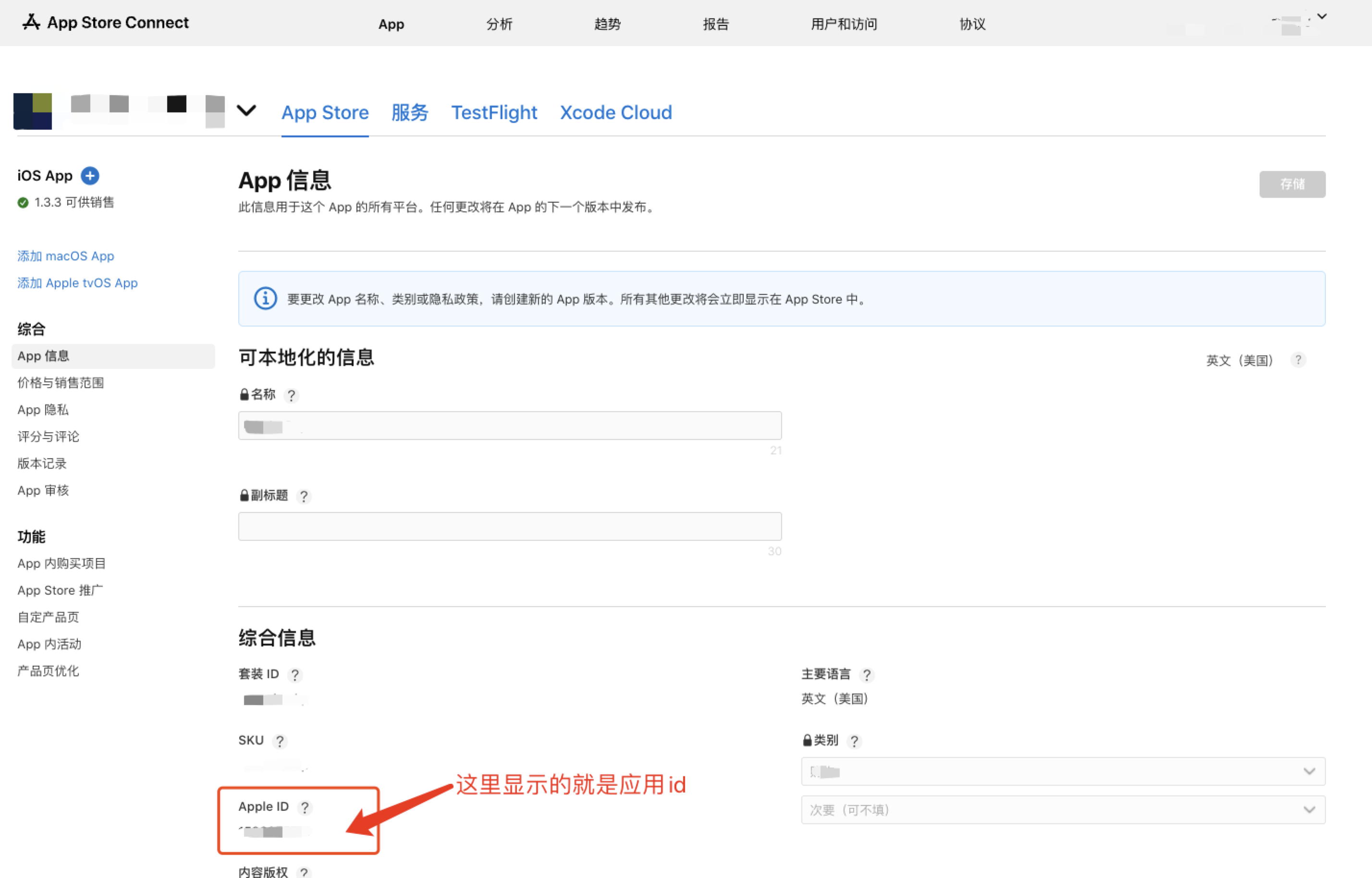
Task: Open the App menu in top navigation
Action: click(x=391, y=24)
